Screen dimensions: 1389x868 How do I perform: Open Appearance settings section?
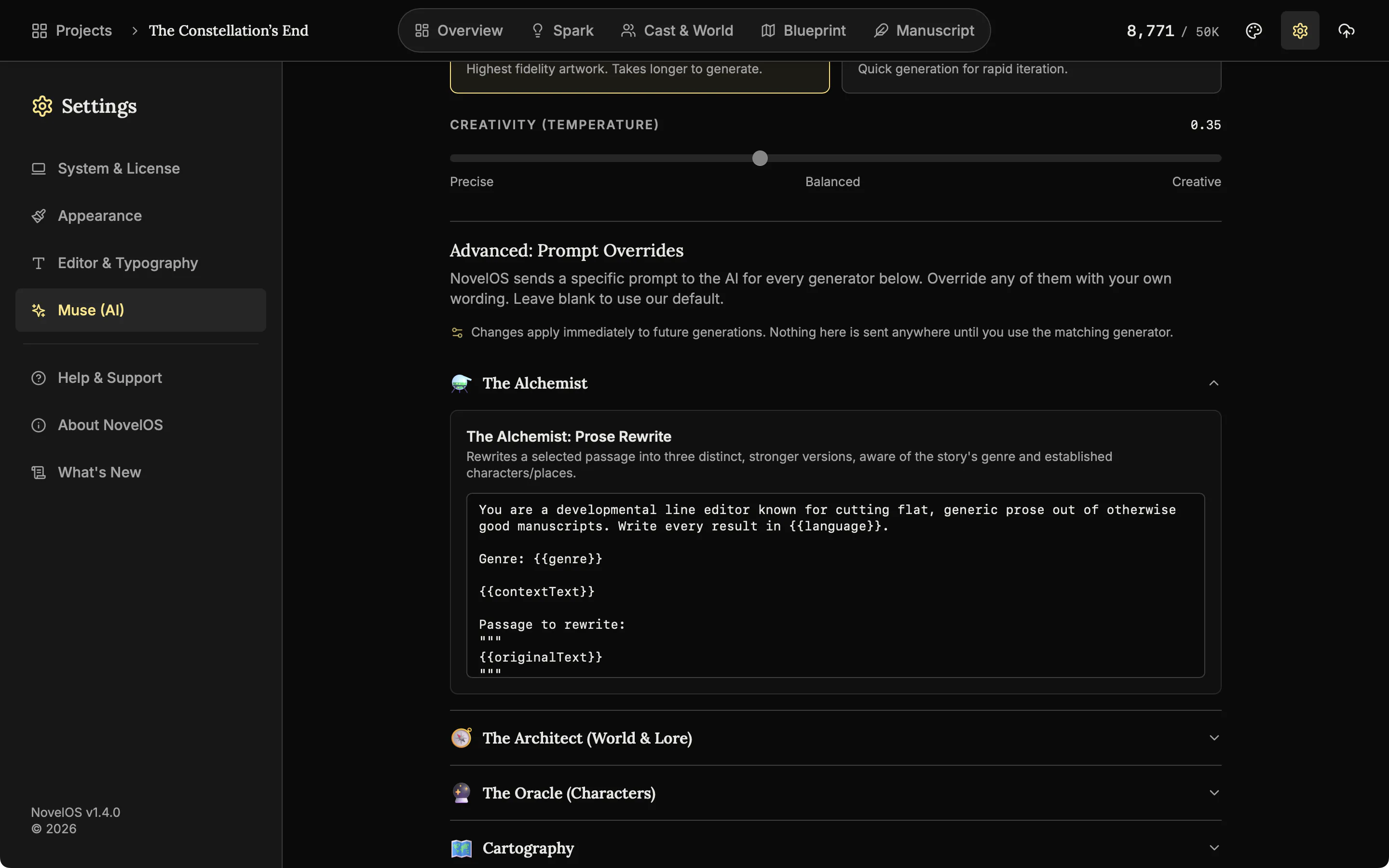click(x=141, y=216)
